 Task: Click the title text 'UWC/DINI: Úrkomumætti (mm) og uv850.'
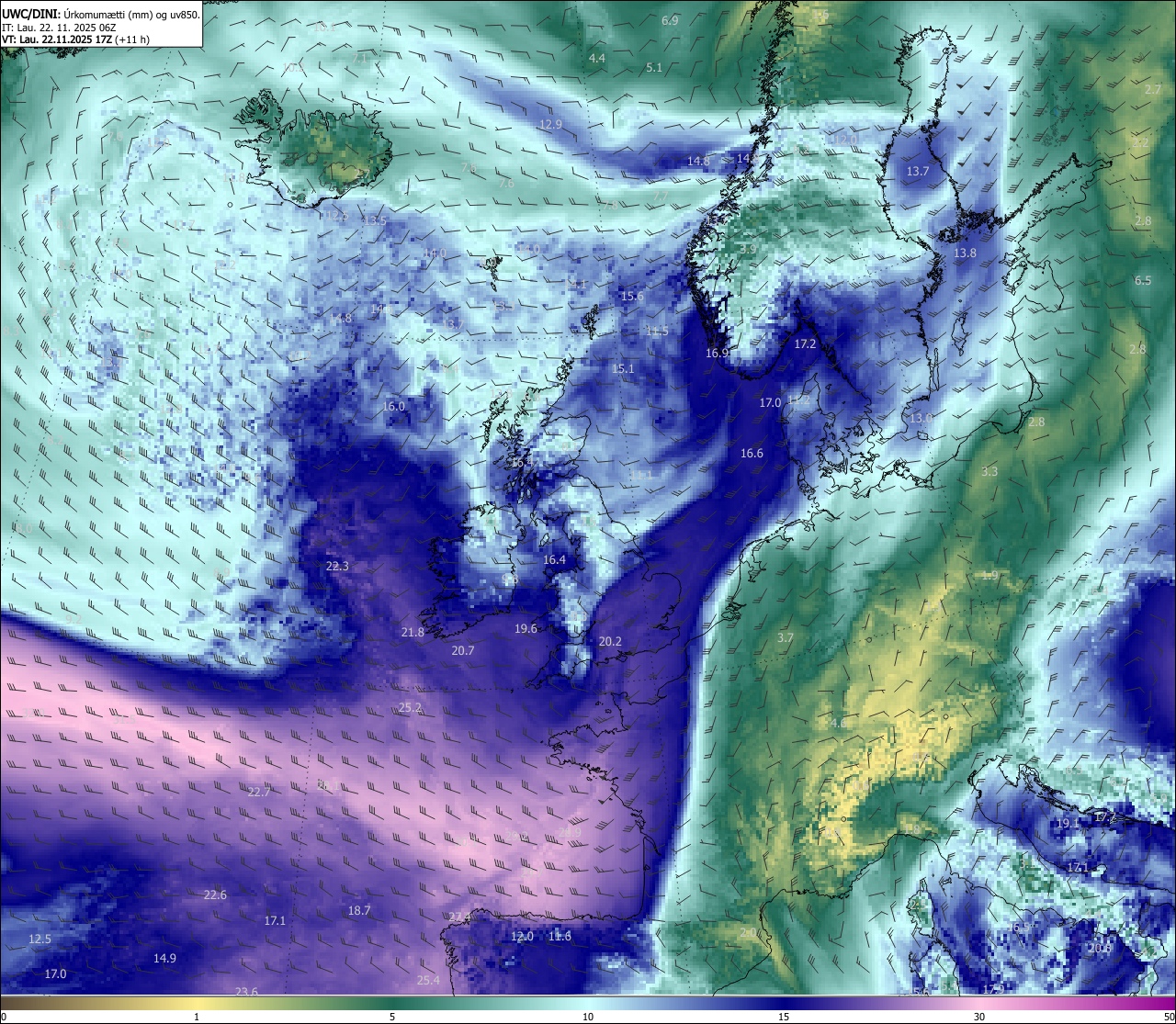pyautogui.click(x=100, y=14)
